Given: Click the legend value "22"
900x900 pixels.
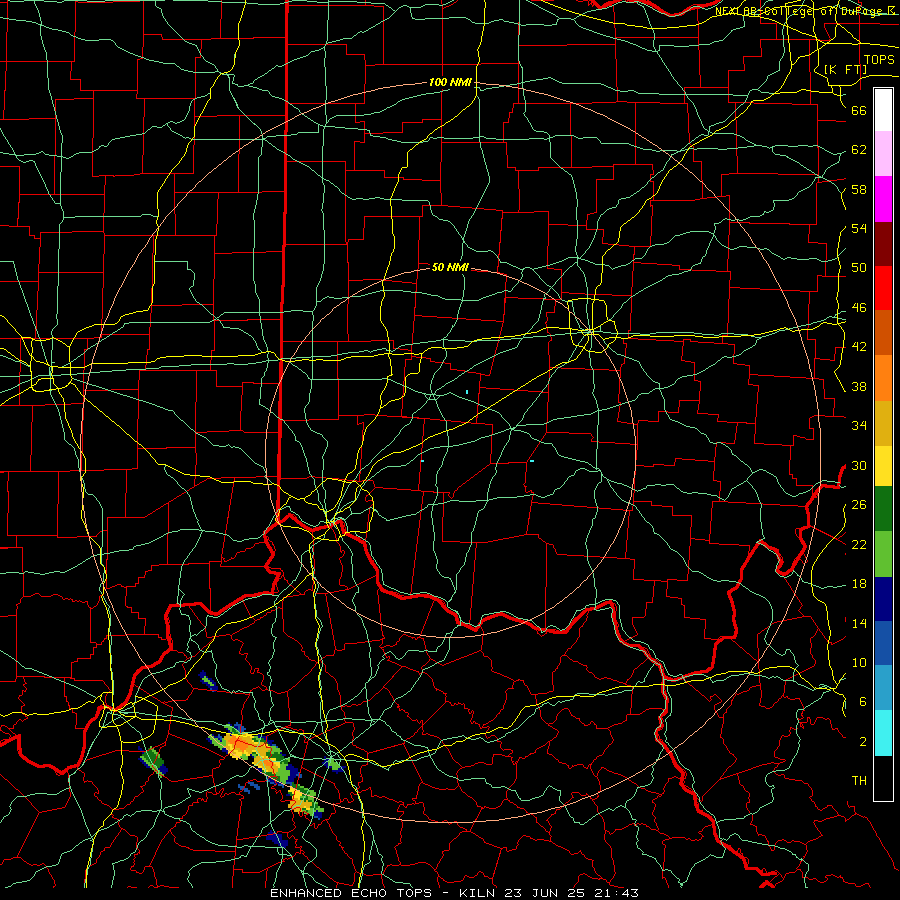Looking at the screenshot, I should coord(859,544).
